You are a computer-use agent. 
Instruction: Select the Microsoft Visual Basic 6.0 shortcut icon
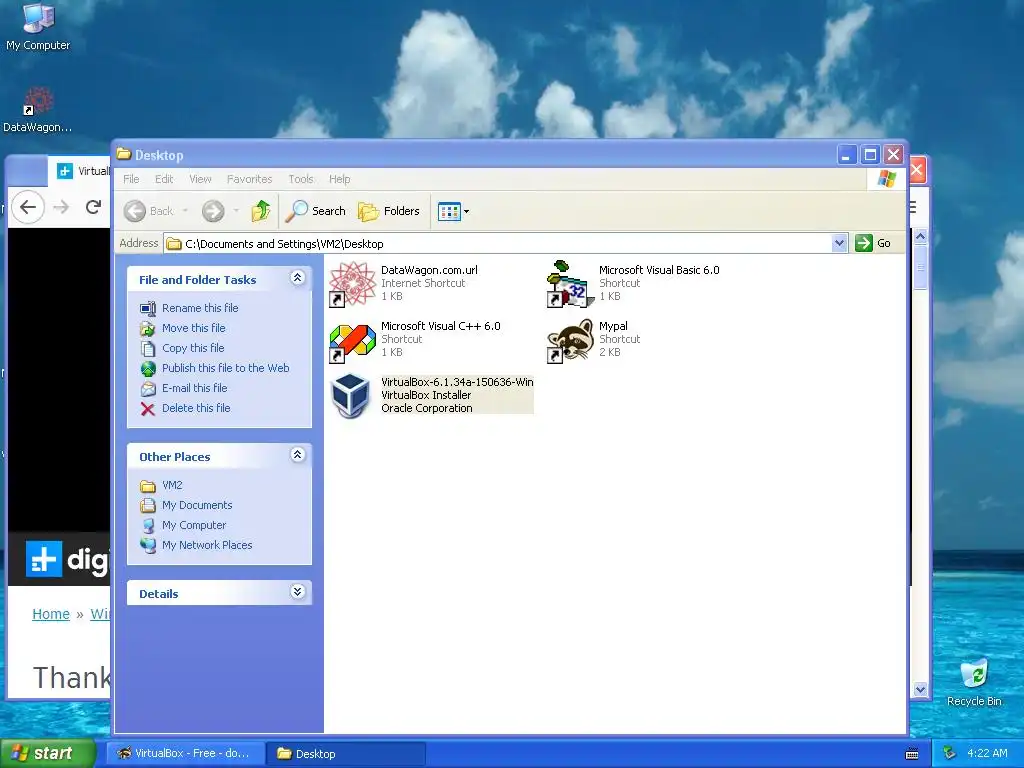(x=570, y=284)
